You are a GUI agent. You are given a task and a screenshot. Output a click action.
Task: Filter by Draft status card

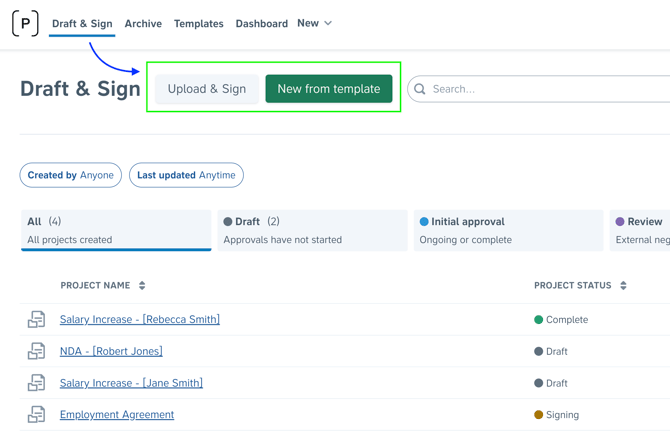coord(312,230)
